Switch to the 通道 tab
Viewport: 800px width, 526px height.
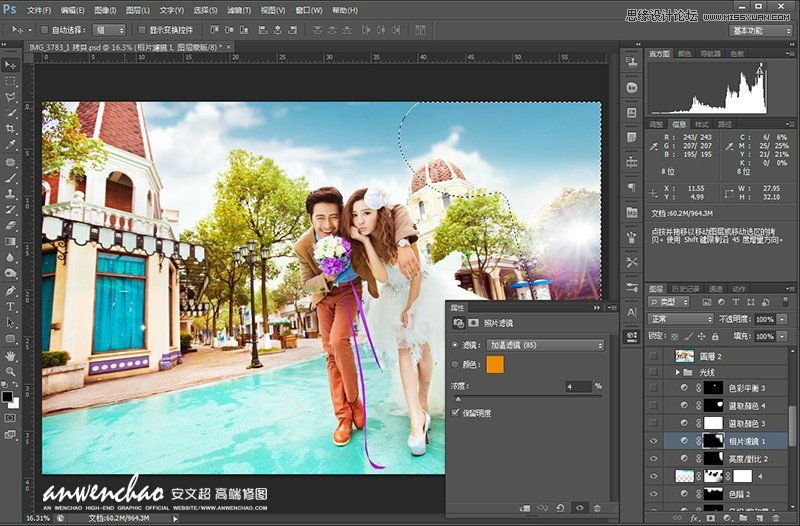click(716, 289)
